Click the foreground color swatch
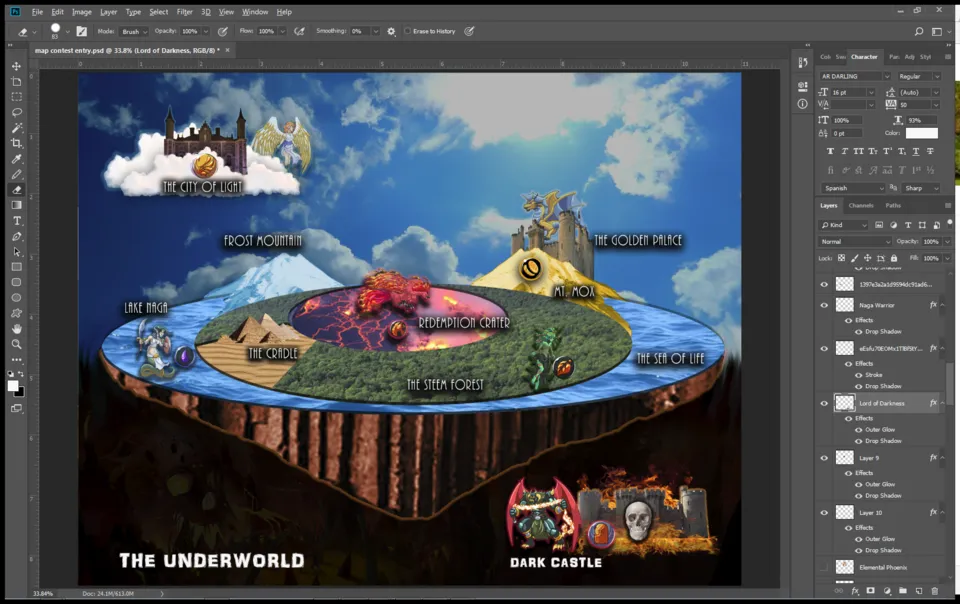 [13, 386]
